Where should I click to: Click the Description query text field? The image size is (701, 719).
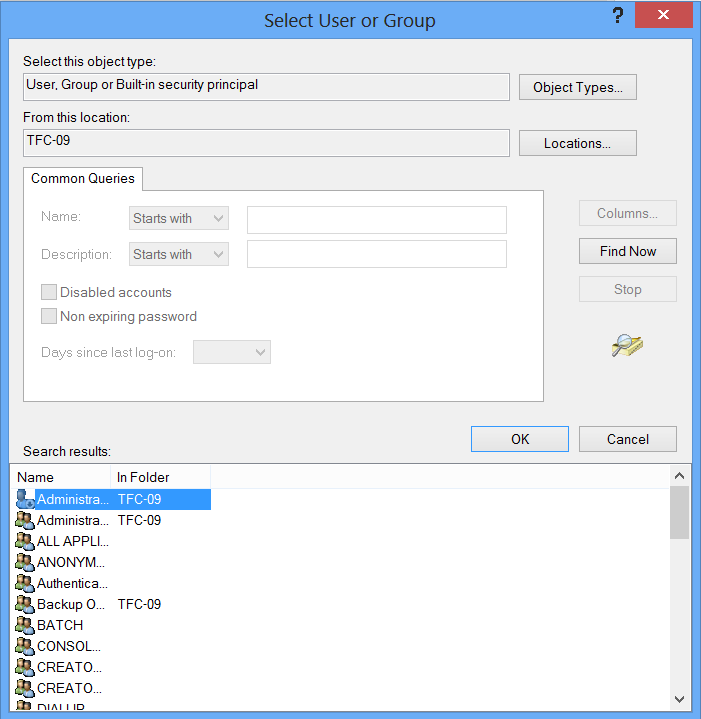[x=377, y=254]
